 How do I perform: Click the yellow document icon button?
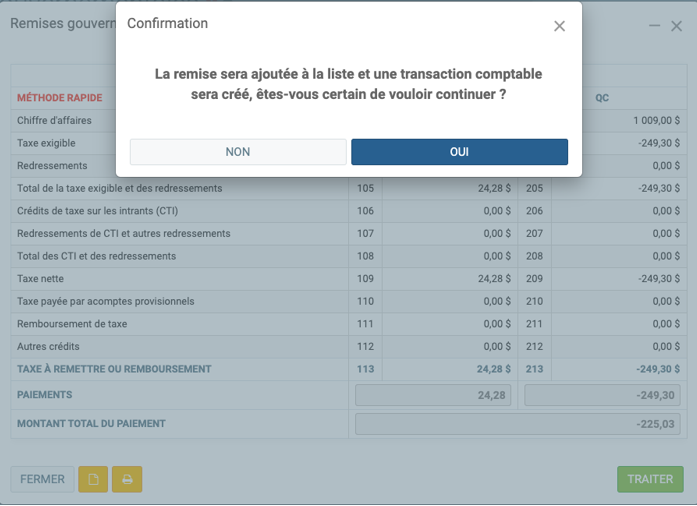click(x=93, y=479)
